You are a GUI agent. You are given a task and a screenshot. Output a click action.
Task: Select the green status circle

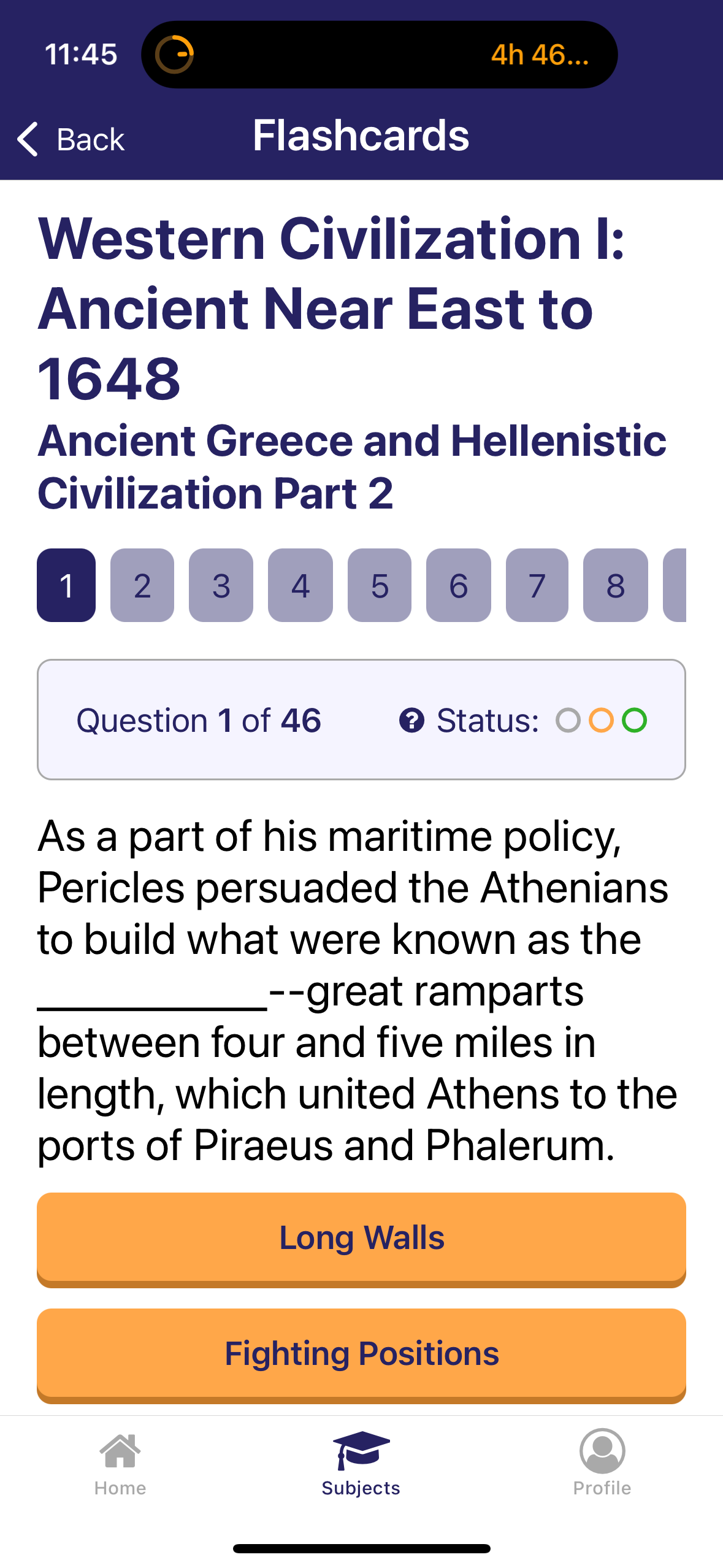pos(634,720)
